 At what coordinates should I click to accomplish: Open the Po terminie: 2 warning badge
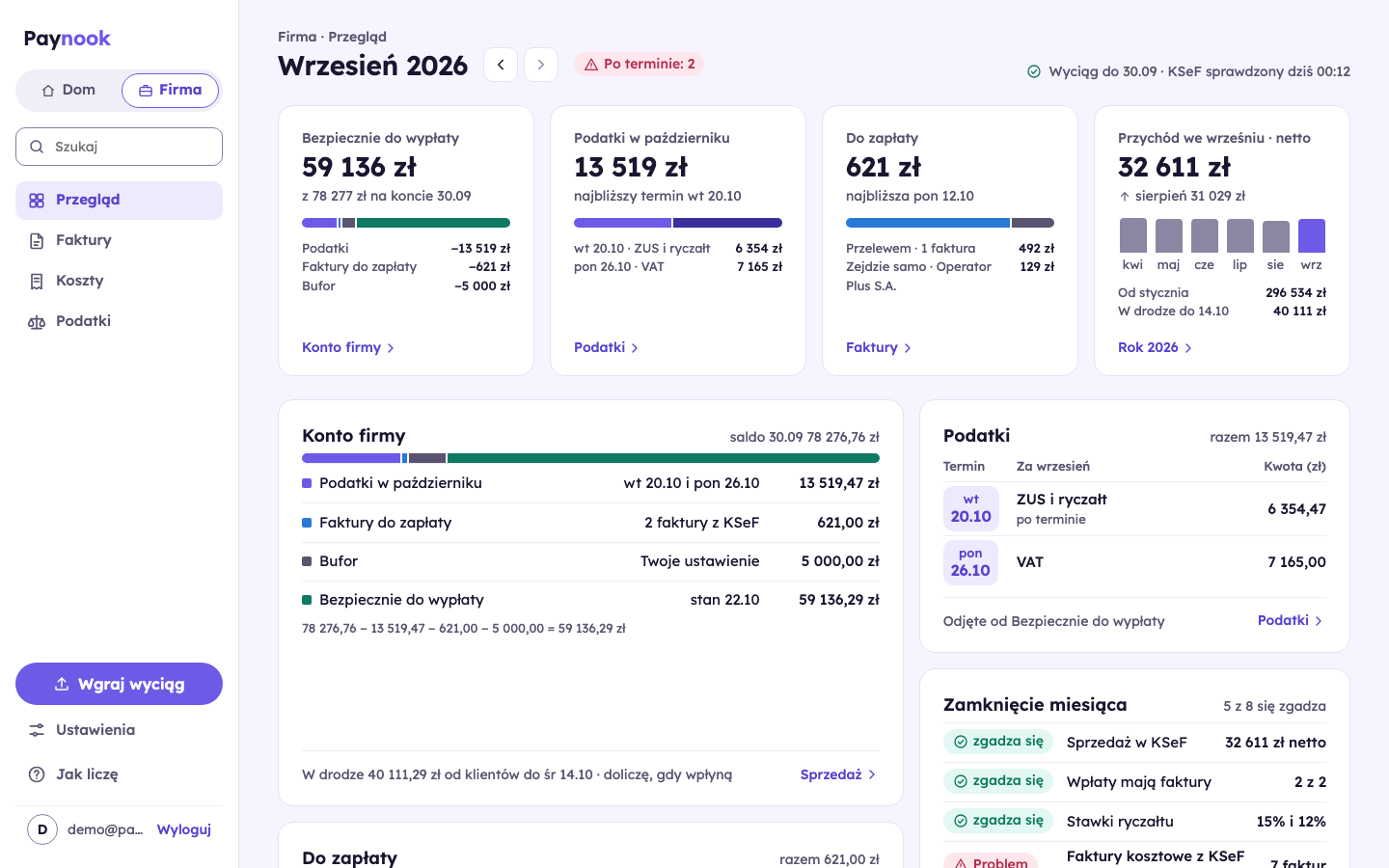[x=640, y=64]
